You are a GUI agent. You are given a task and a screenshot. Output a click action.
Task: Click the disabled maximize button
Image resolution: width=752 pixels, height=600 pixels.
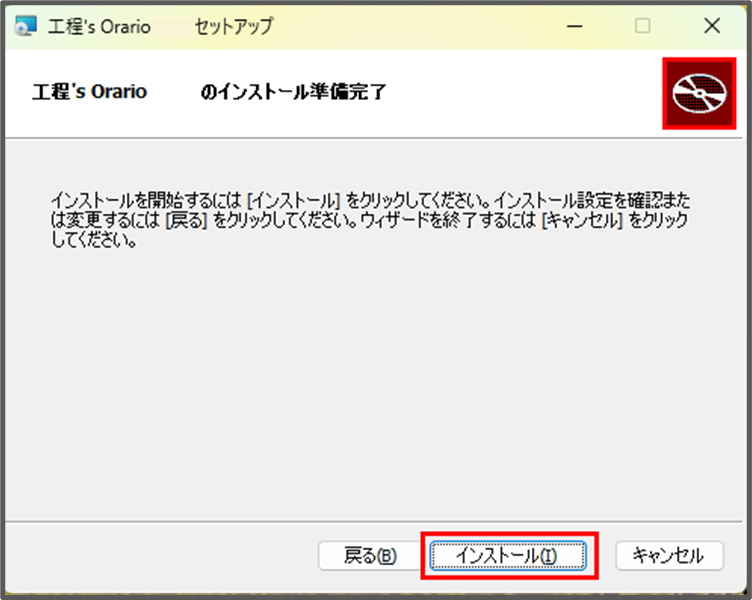(x=643, y=26)
